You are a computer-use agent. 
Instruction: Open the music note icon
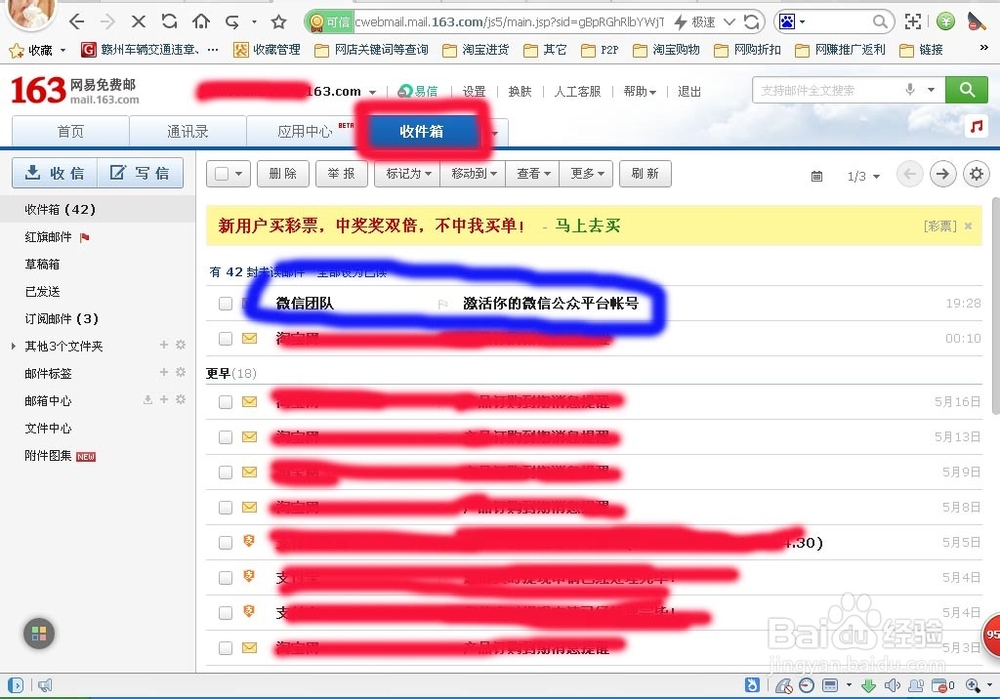[976, 126]
